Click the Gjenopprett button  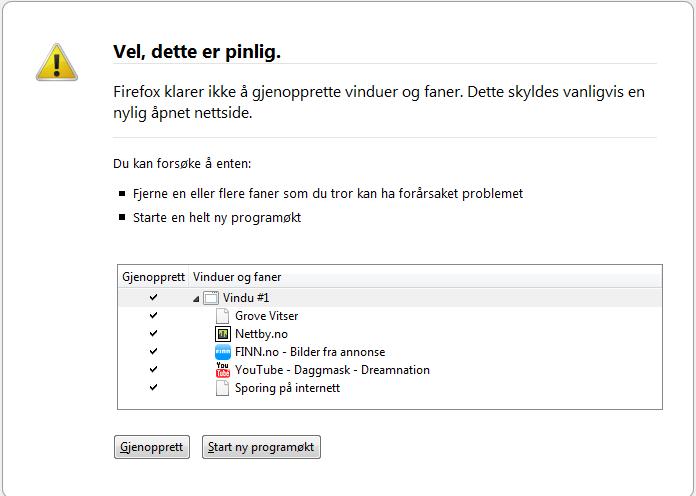pos(152,447)
